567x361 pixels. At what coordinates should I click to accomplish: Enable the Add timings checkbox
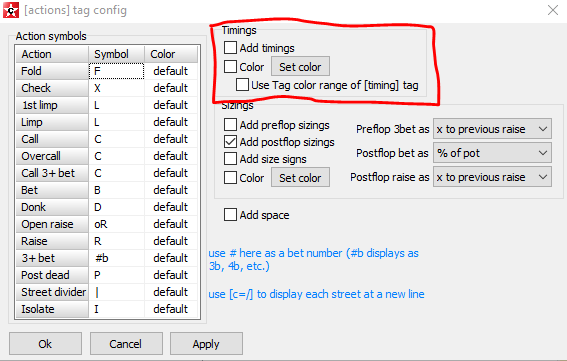click(230, 47)
